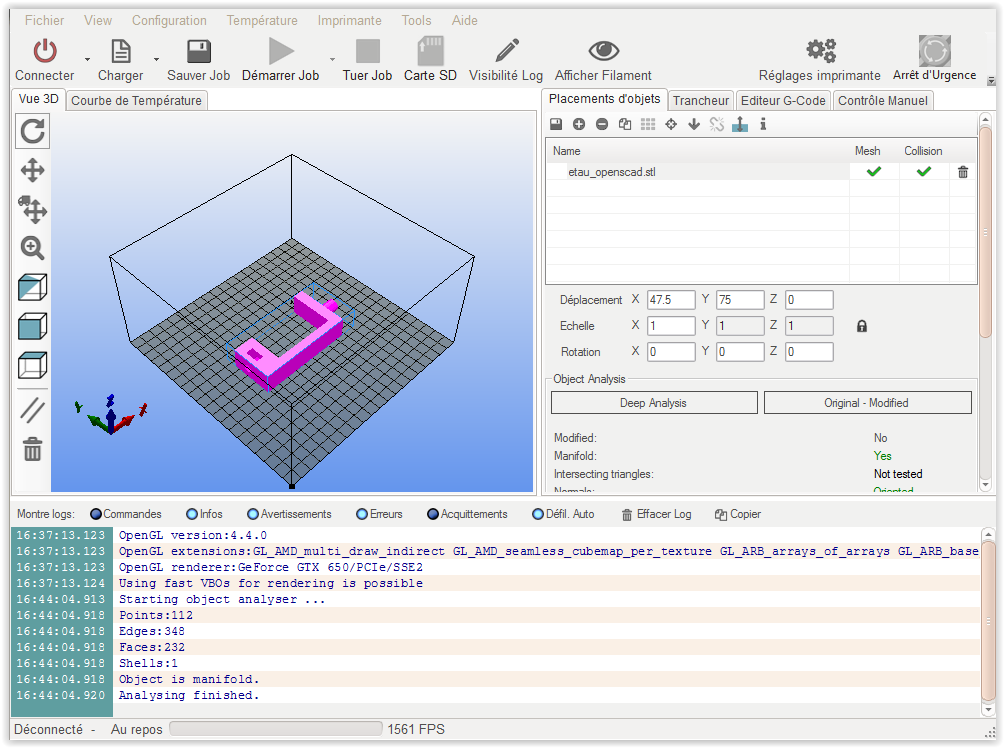Screen dimensions: 1004x748
Task: Toggle Défil. Auto scrolling
Action: click(538, 514)
